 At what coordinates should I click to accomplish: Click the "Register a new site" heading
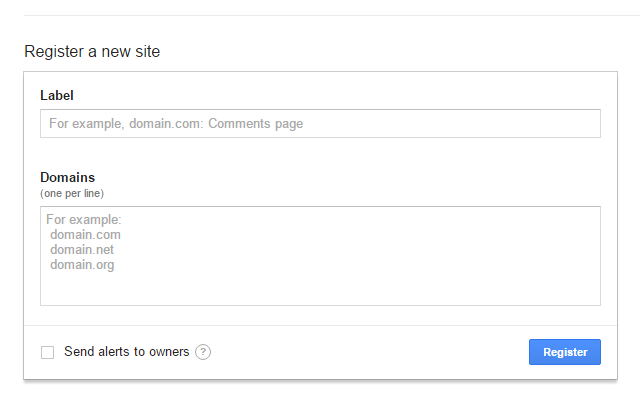pyautogui.click(x=92, y=51)
